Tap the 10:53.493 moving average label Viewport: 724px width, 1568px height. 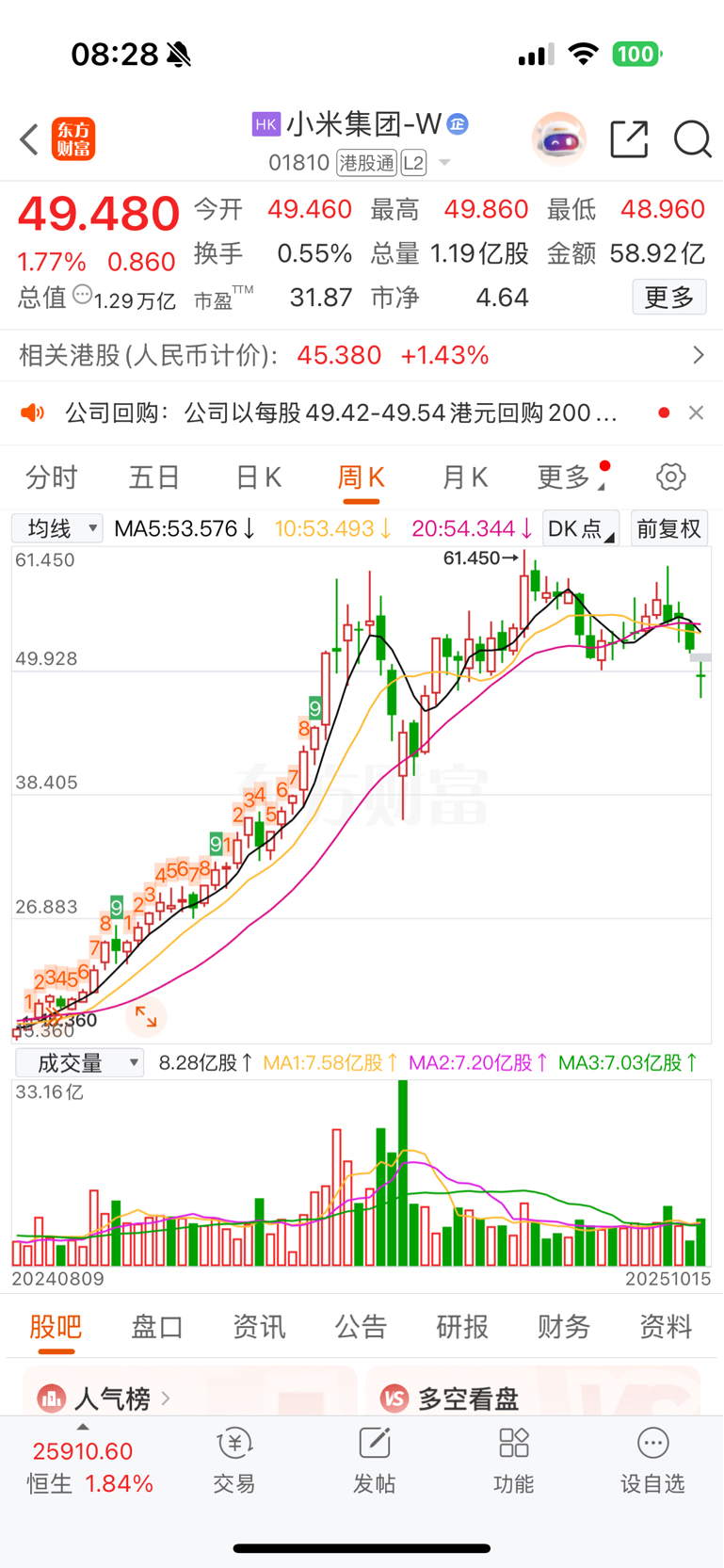tap(333, 528)
